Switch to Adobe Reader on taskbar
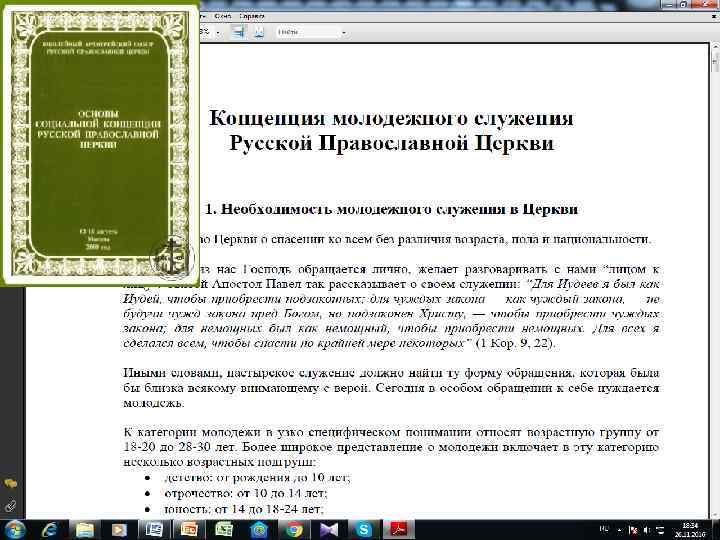This screenshot has height=540, width=720. 398,530
